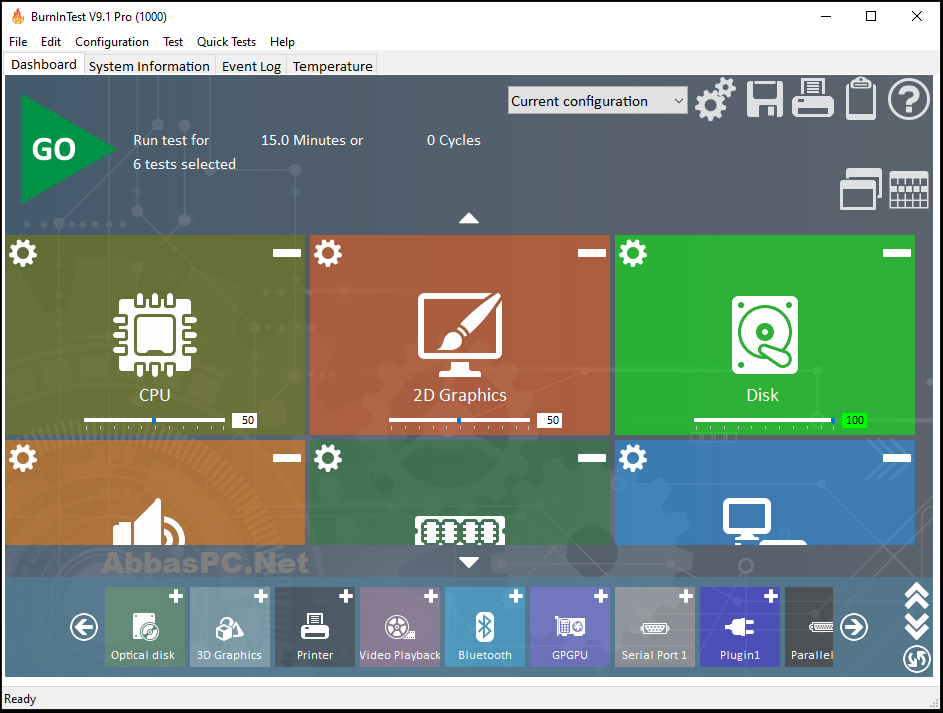The image size is (943, 713).
Task: Click the GPGPU test tile
Action: (x=570, y=626)
